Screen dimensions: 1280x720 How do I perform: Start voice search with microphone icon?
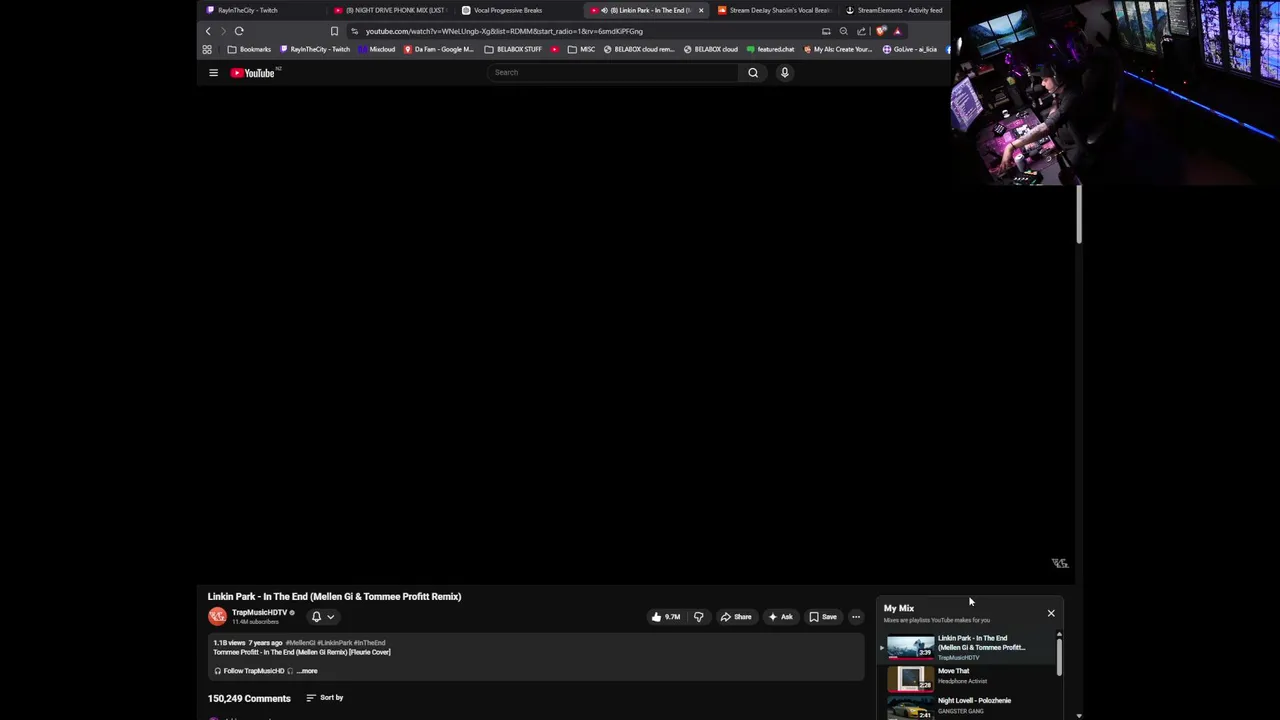coord(785,72)
